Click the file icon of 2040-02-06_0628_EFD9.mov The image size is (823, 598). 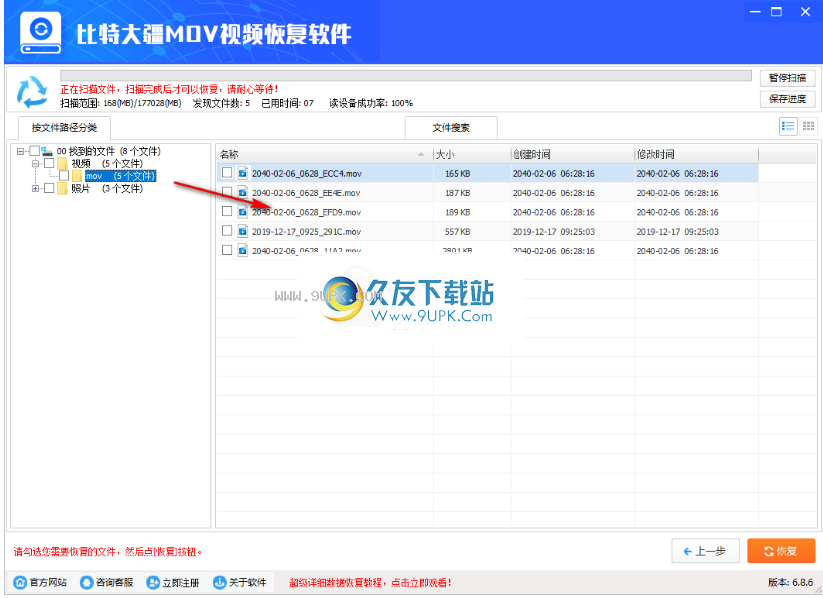(242, 212)
